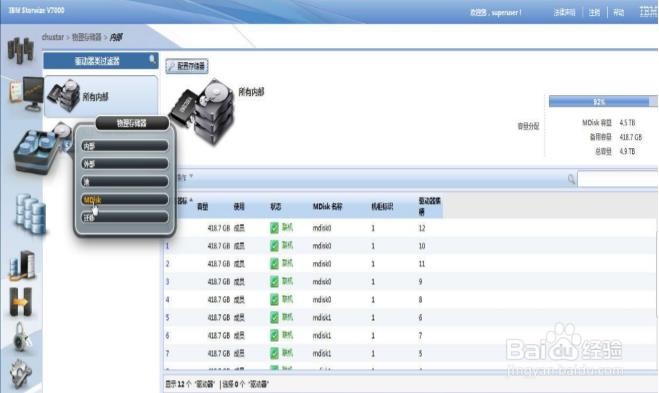Click the 92% capacity allocation bar
Image resolution: width=659 pixels, height=393 pixels.
[602, 101]
